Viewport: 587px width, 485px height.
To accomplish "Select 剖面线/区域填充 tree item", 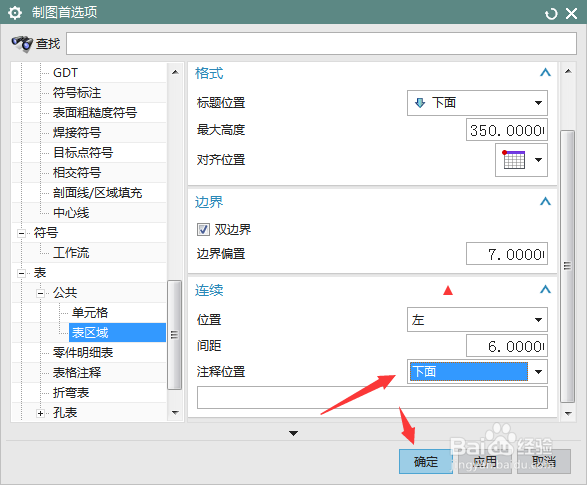I will (x=97, y=193).
